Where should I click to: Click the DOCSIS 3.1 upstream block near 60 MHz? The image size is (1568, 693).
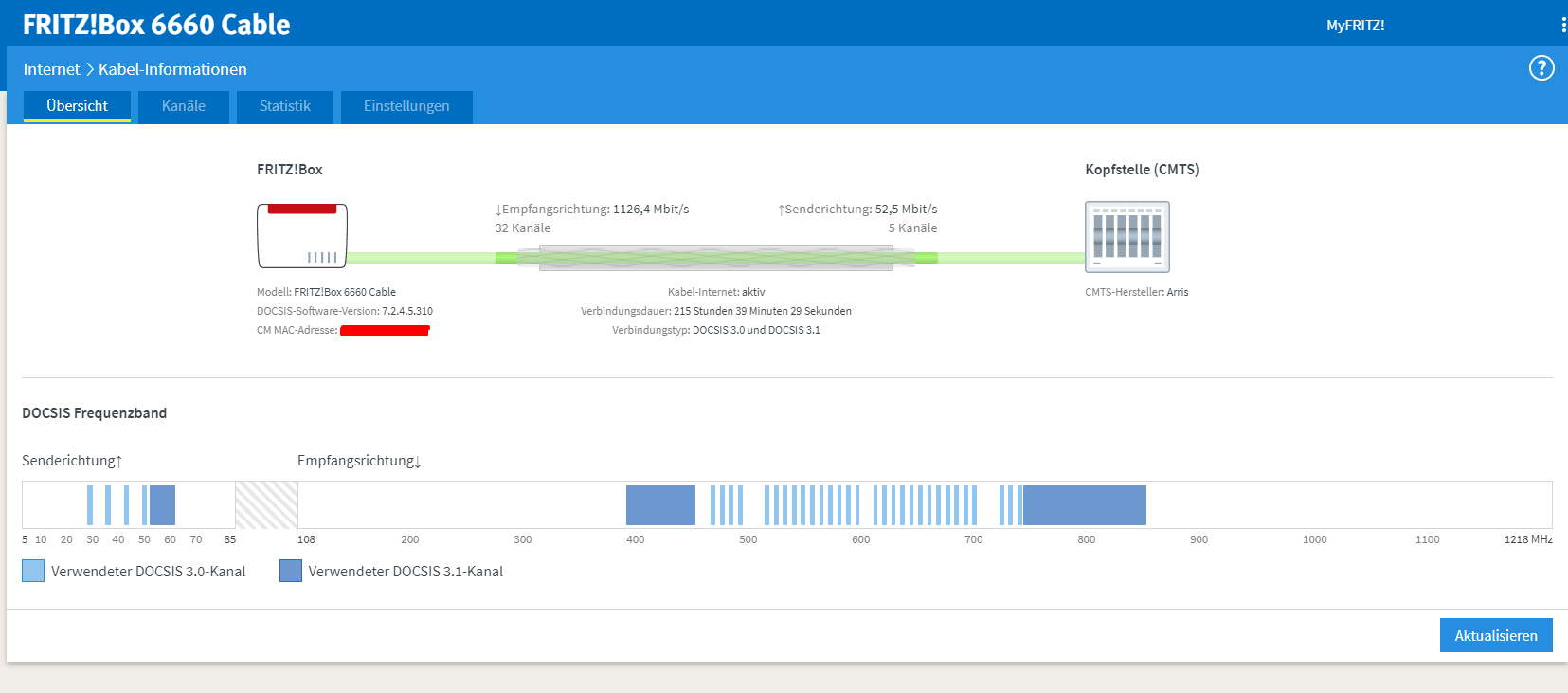(162, 505)
